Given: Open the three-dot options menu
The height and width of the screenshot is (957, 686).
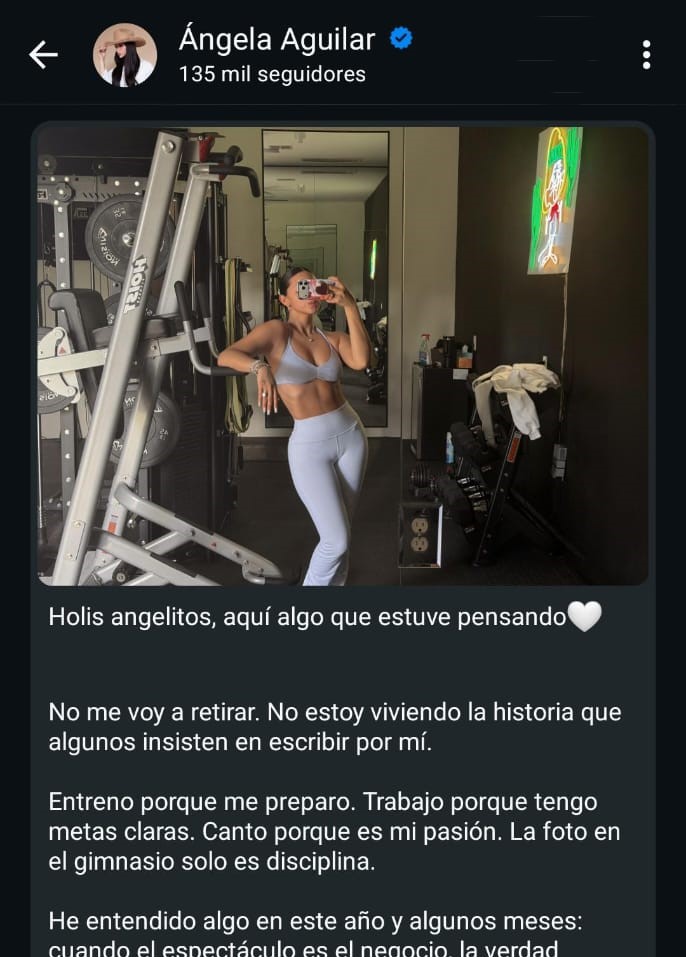Looking at the screenshot, I should tap(646, 55).
